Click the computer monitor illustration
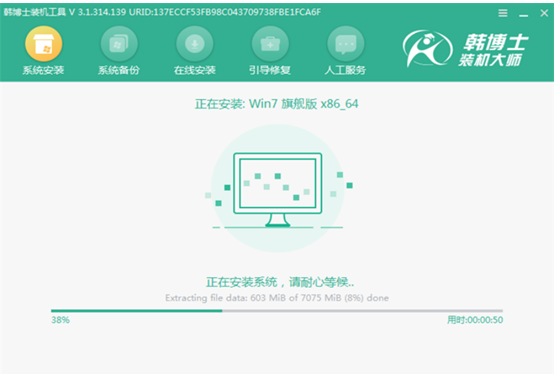The width and height of the screenshot is (557, 374). (x=278, y=190)
